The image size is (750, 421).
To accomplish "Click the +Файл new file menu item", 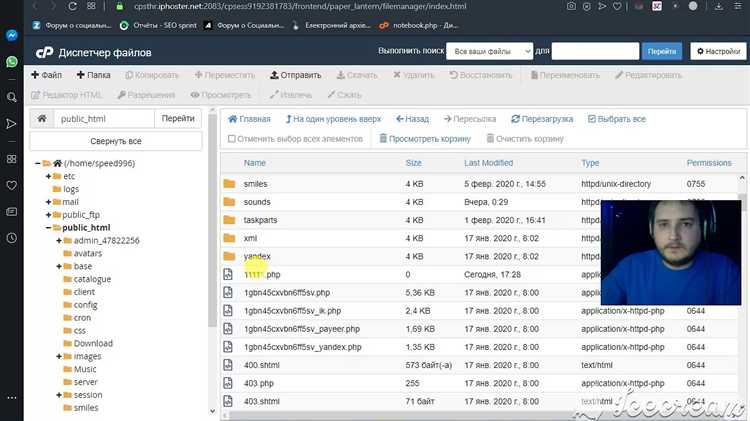I will [47, 75].
